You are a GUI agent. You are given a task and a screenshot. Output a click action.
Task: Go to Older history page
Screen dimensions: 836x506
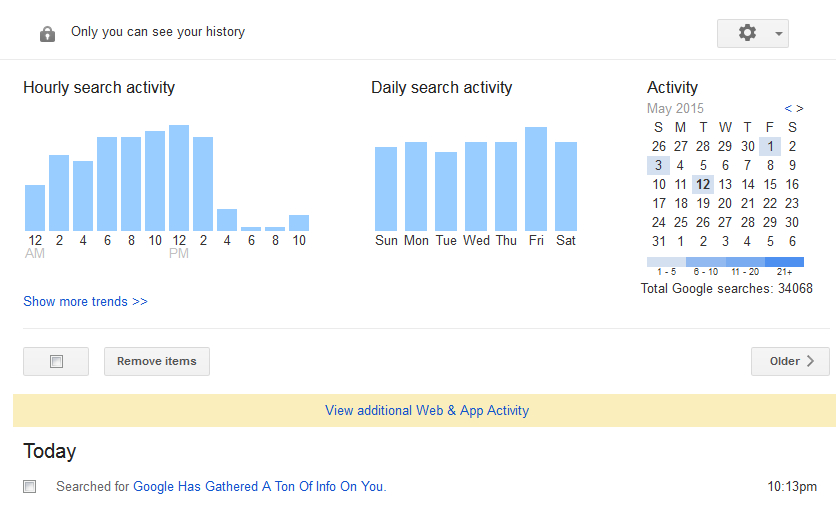tap(790, 361)
